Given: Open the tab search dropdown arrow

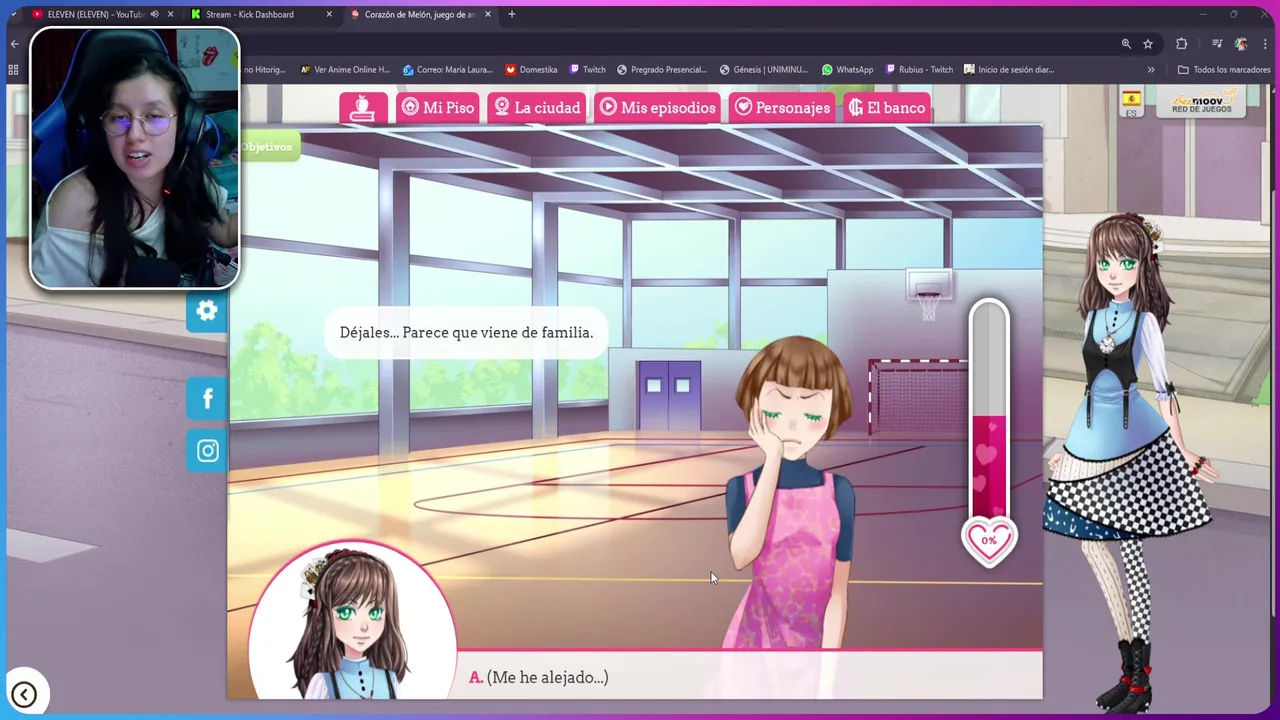Looking at the screenshot, I should (13, 14).
